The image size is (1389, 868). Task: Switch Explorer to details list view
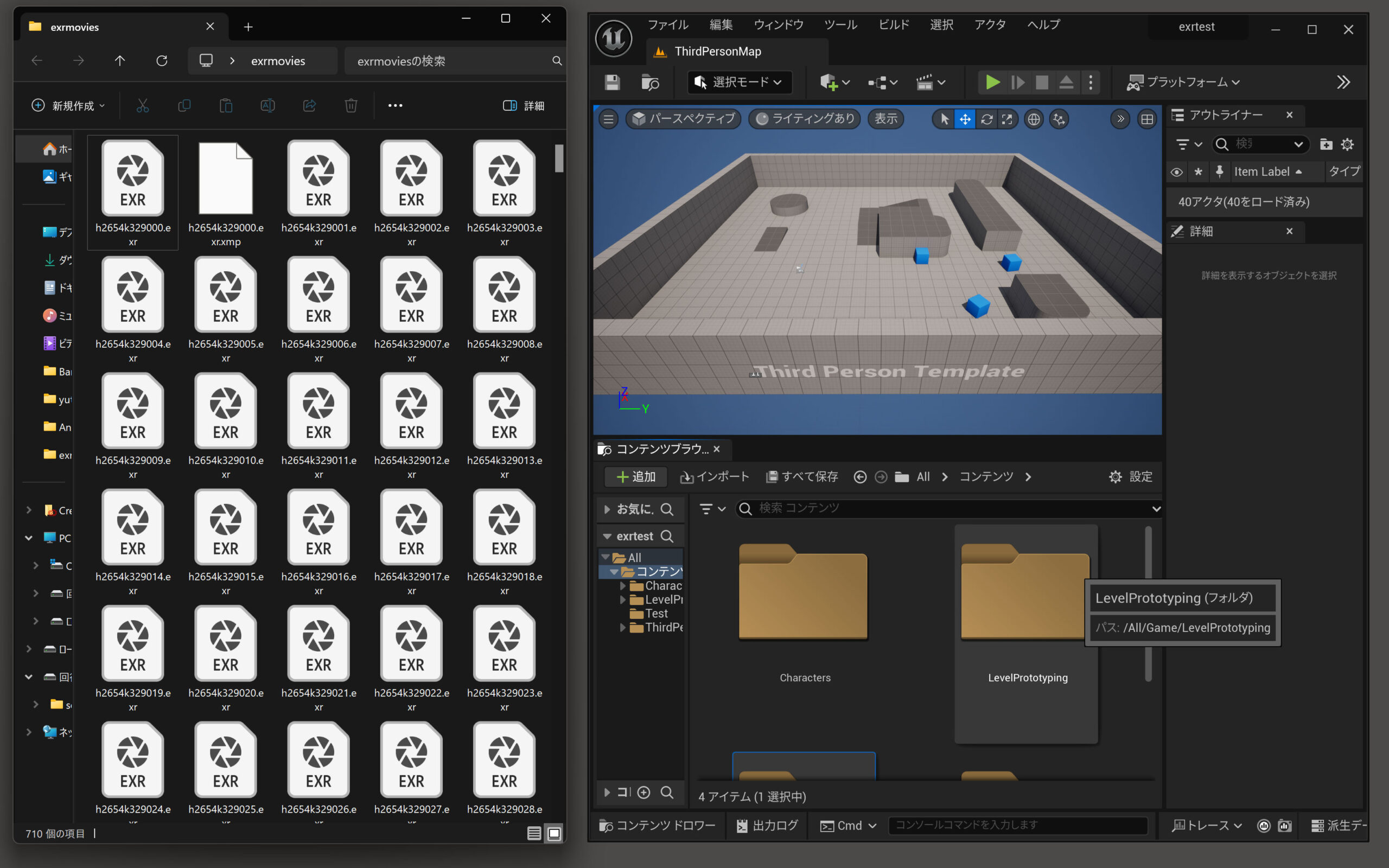[x=534, y=833]
